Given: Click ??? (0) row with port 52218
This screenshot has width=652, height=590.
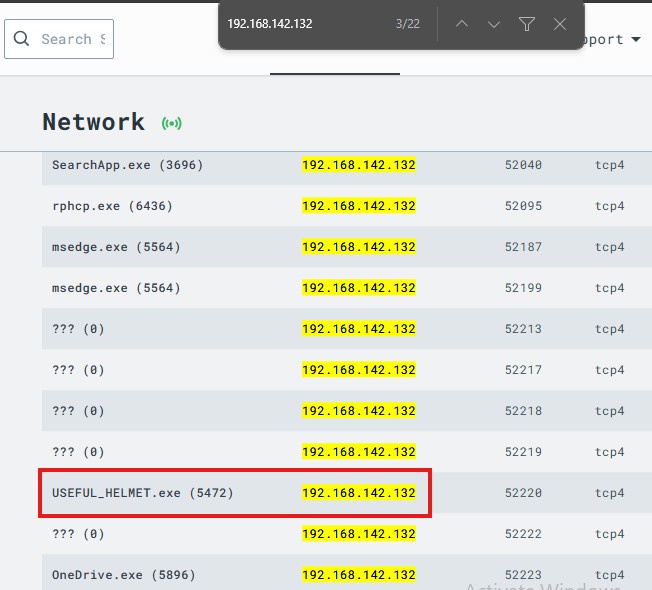Looking at the screenshot, I should pyautogui.click(x=347, y=411).
